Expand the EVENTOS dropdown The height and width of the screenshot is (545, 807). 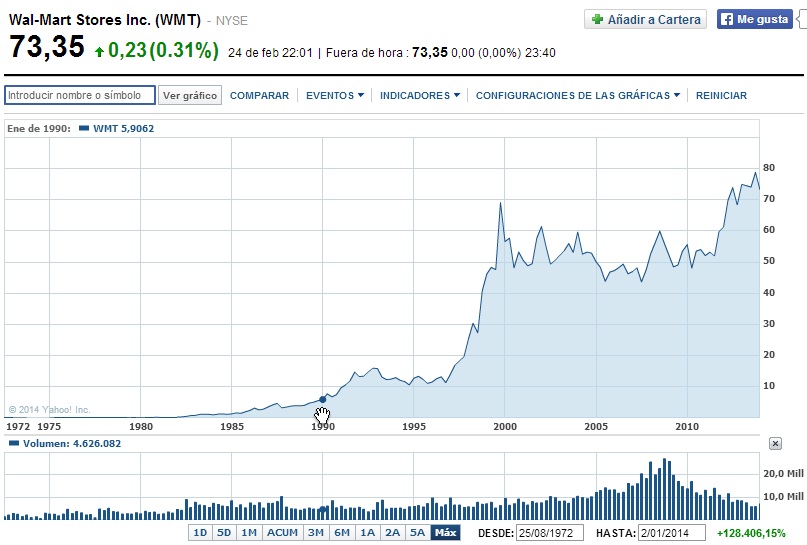point(335,96)
